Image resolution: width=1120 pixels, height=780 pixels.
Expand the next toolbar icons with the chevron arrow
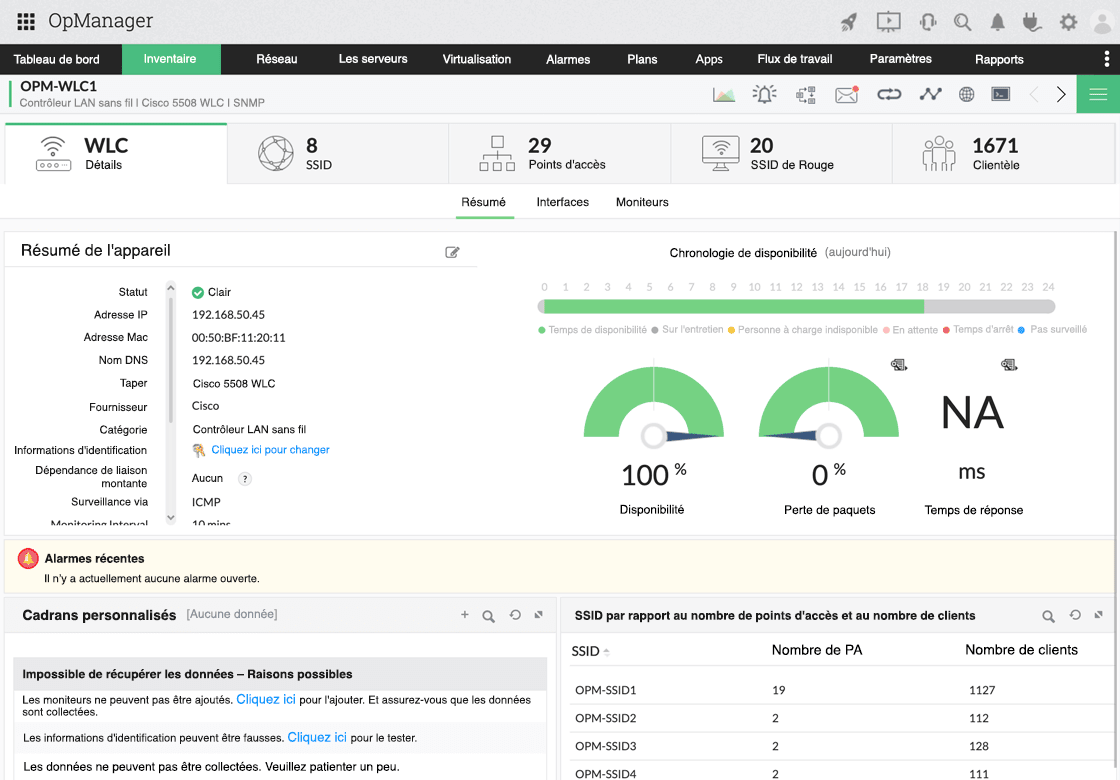pyautogui.click(x=1060, y=94)
